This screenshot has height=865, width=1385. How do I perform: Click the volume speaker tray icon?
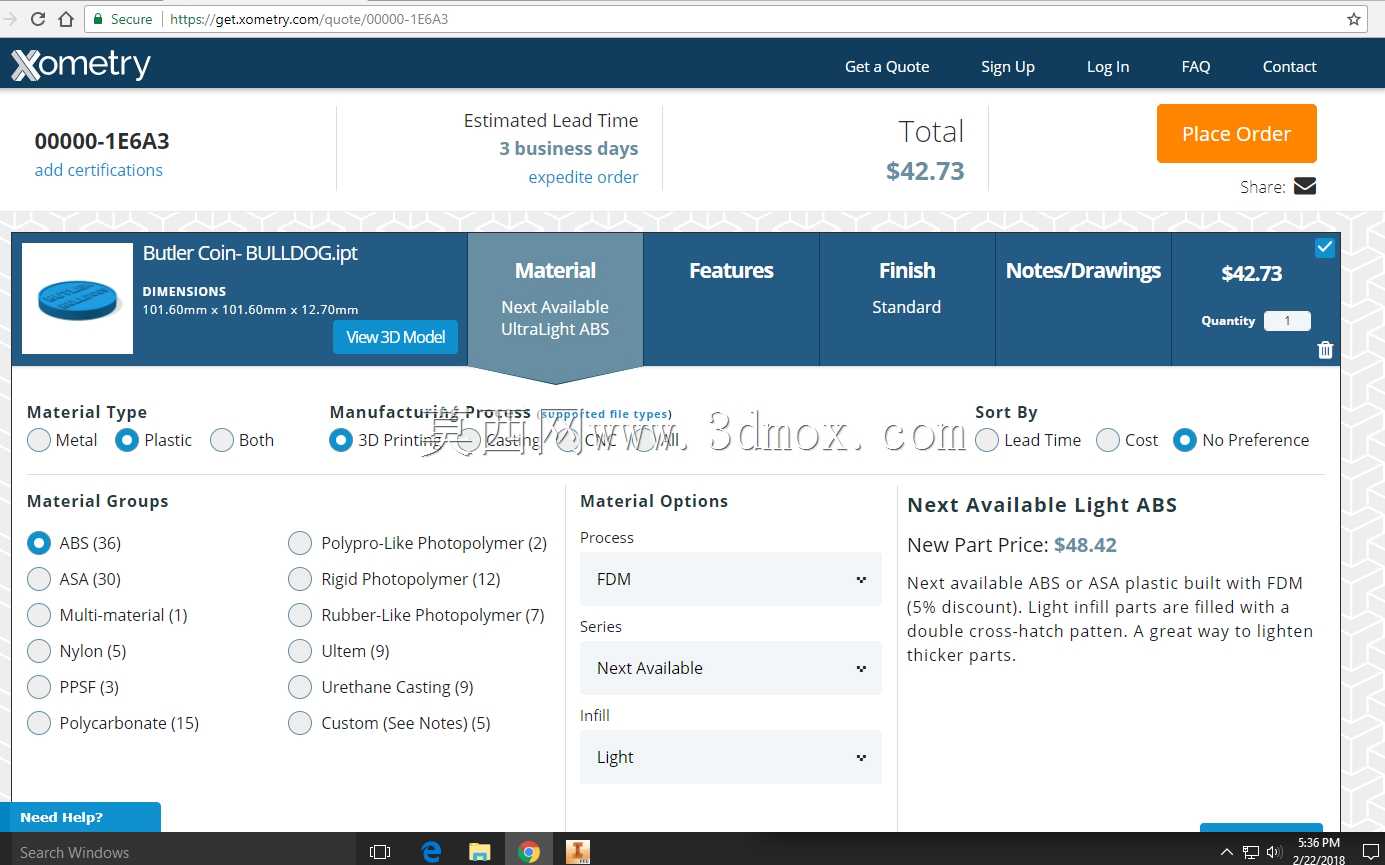point(1274,852)
